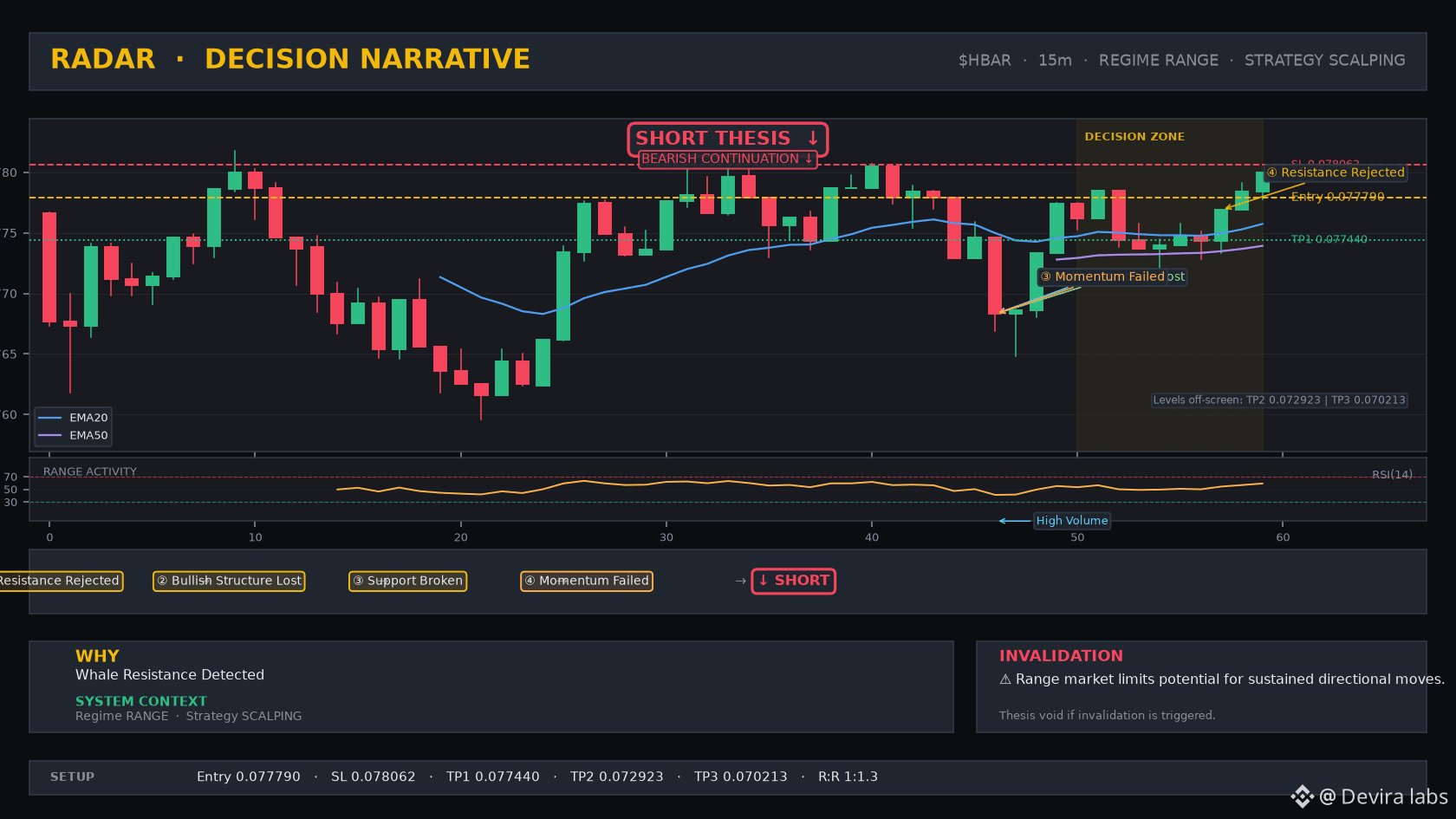
Task: Click the SHORT THESIS banner above the chart
Action: coord(728,139)
